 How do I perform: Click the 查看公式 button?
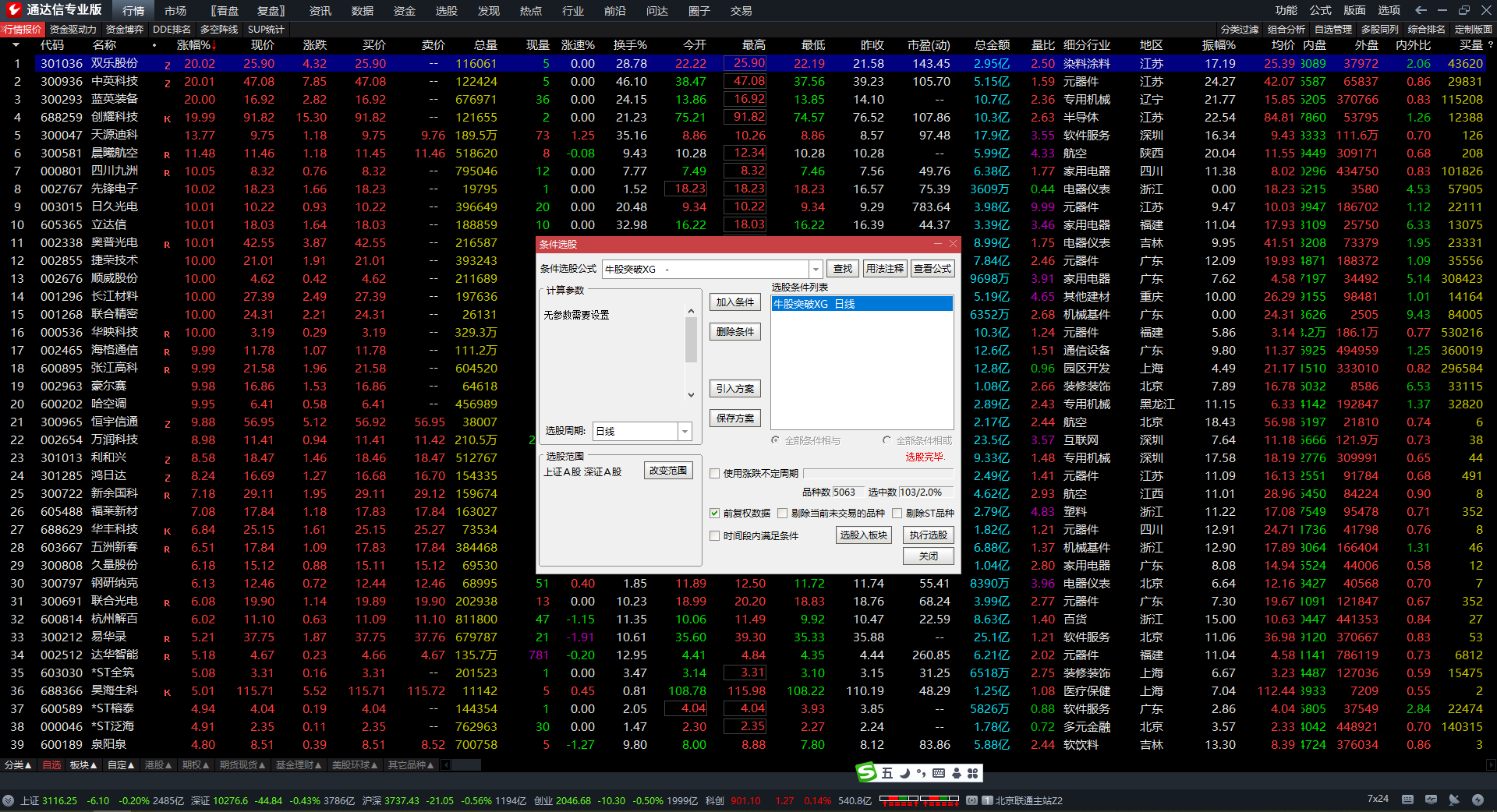(x=933, y=269)
